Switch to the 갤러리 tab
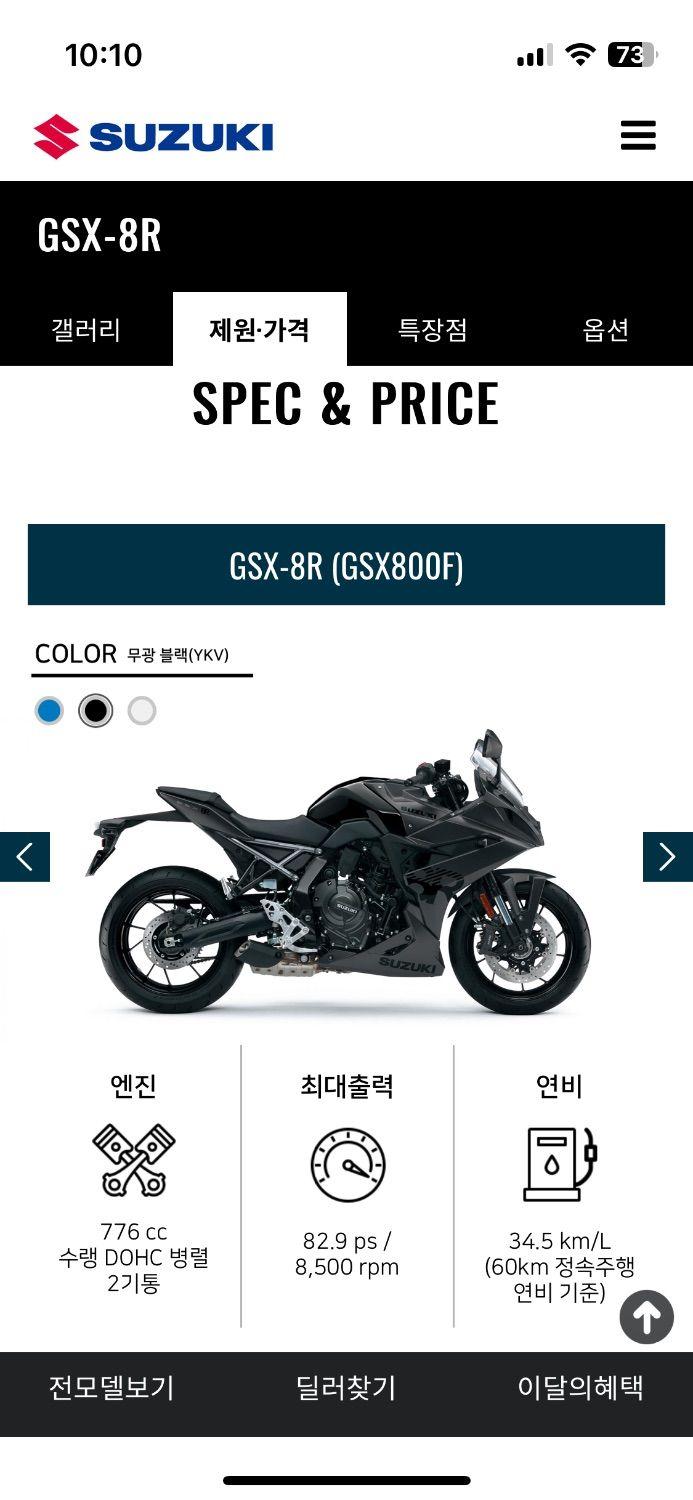 86,329
